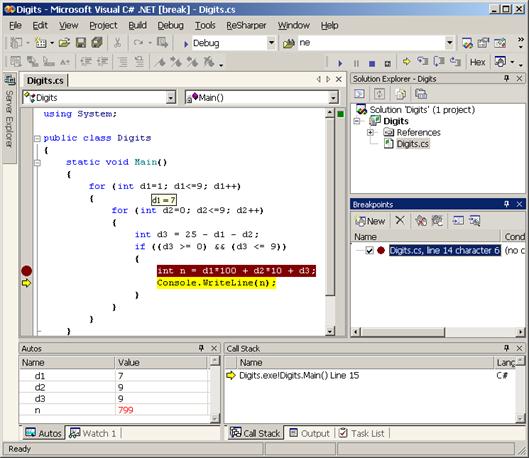Click the Step Into icon
529x458 pixels.
422,62
